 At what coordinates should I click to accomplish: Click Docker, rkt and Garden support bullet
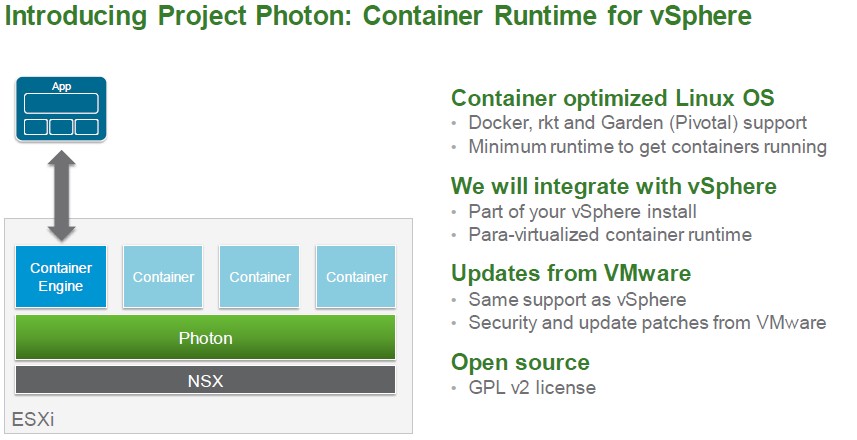click(637, 123)
